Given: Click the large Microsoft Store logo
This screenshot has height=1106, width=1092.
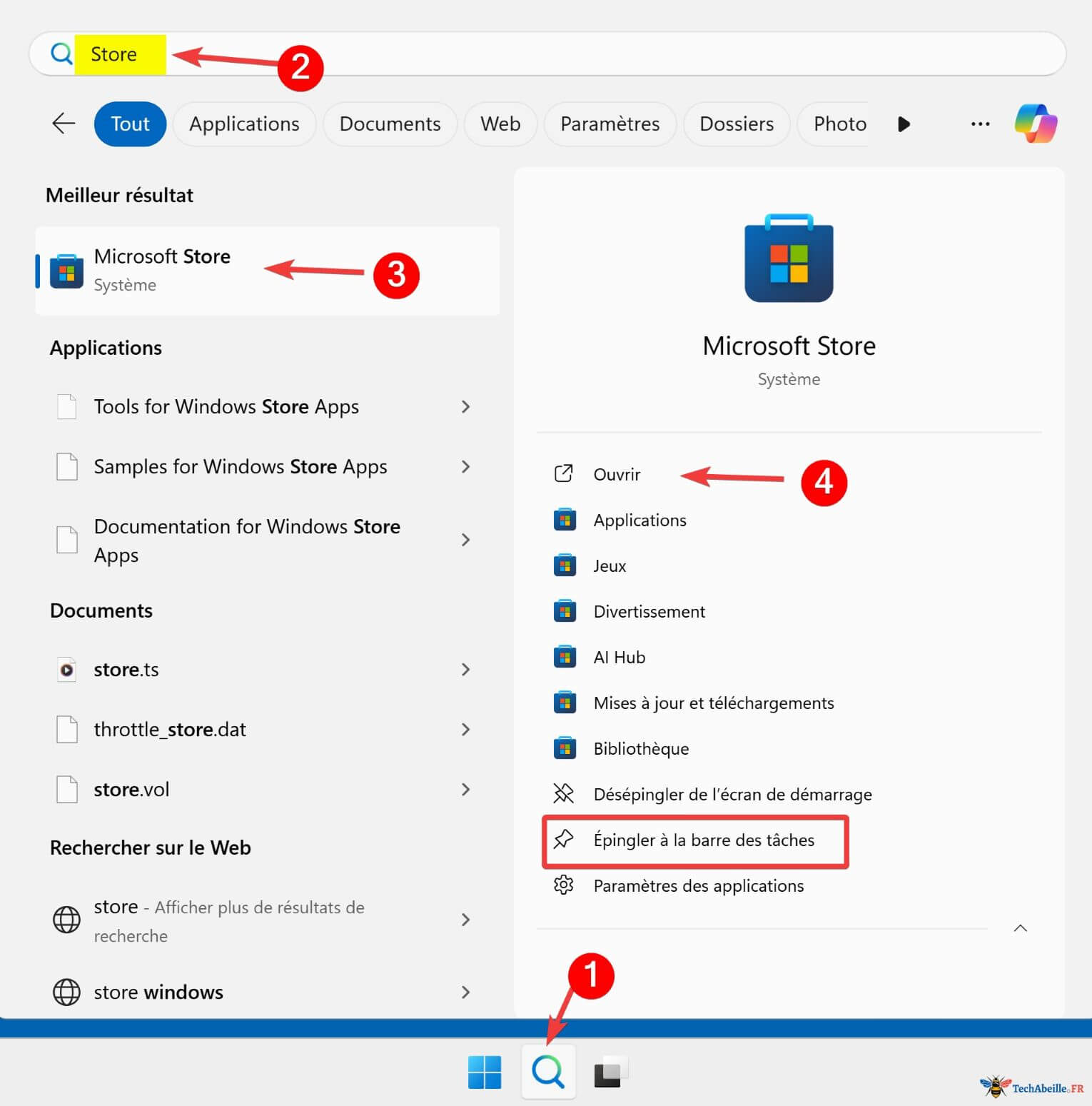Looking at the screenshot, I should [789, 258].
